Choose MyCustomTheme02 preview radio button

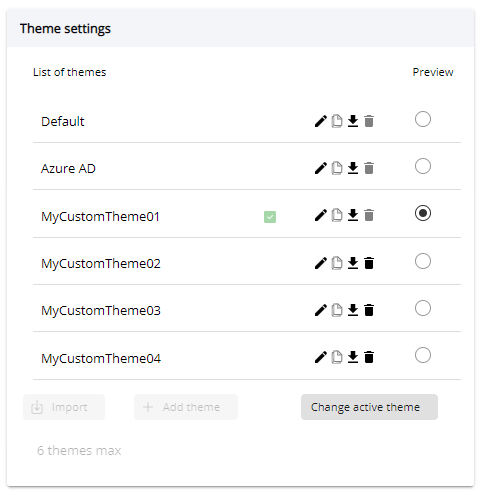coord(423,261)
